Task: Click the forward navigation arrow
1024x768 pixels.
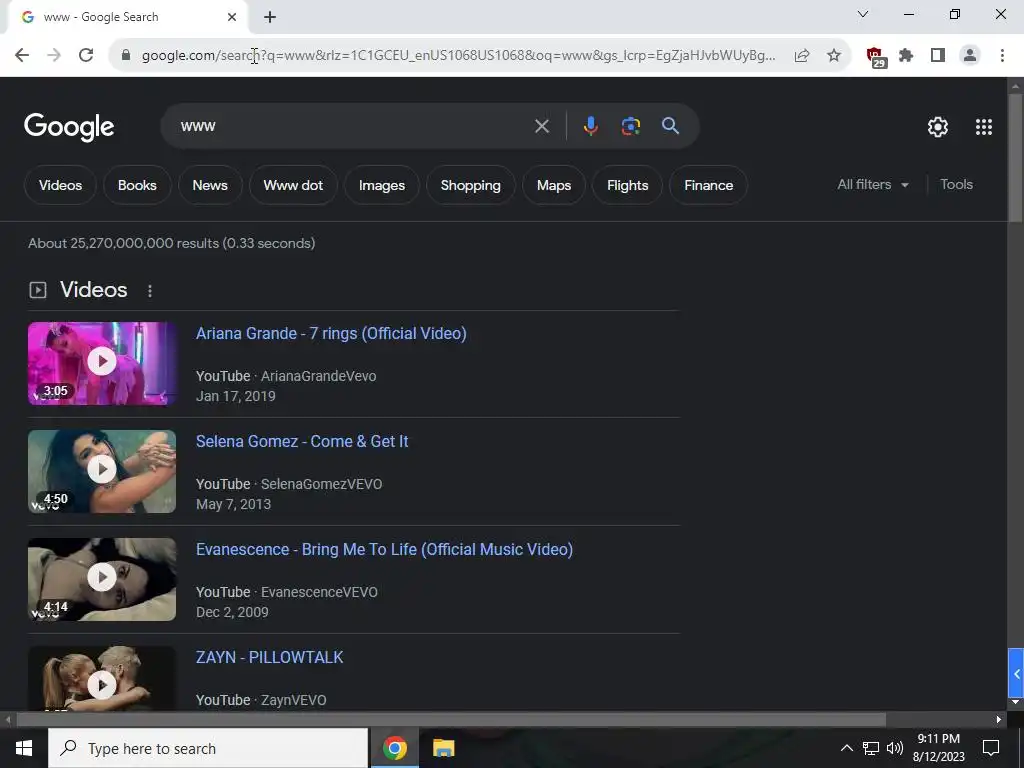Action: pyautogui.click(x=54, y=56)
